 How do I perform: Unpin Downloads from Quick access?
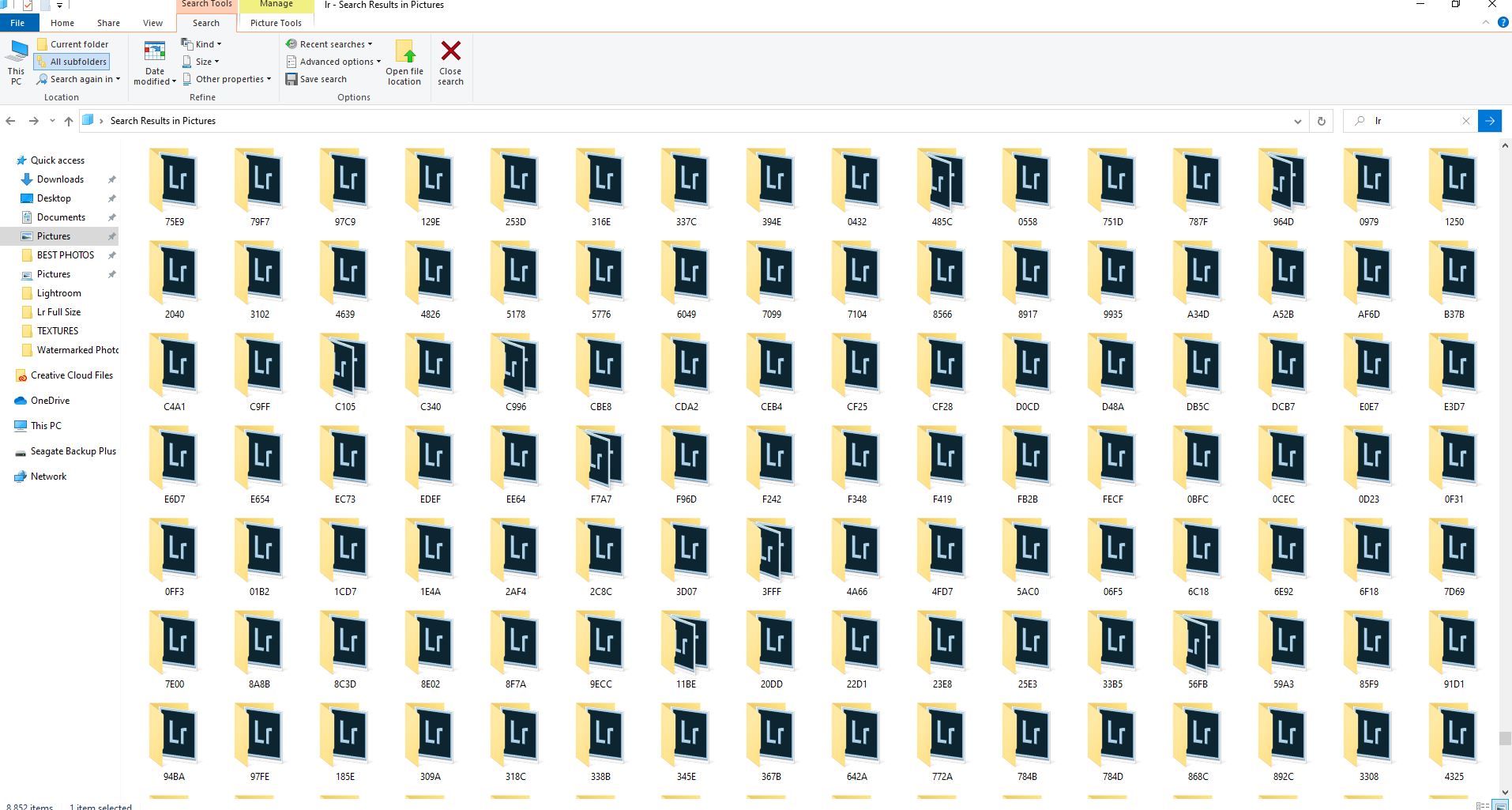112,179
